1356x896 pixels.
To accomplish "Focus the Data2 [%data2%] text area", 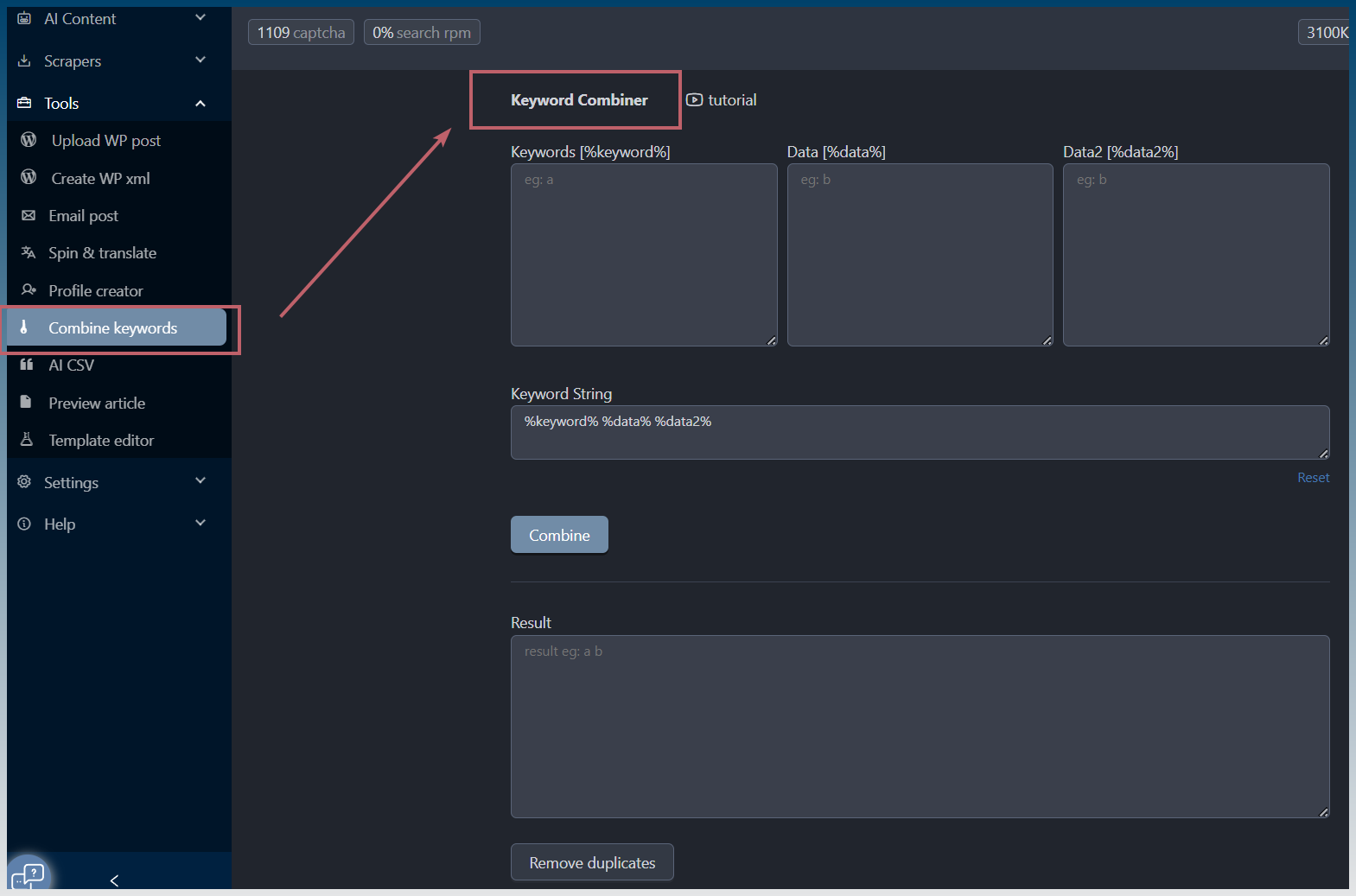I will [x=1196, y=255].
